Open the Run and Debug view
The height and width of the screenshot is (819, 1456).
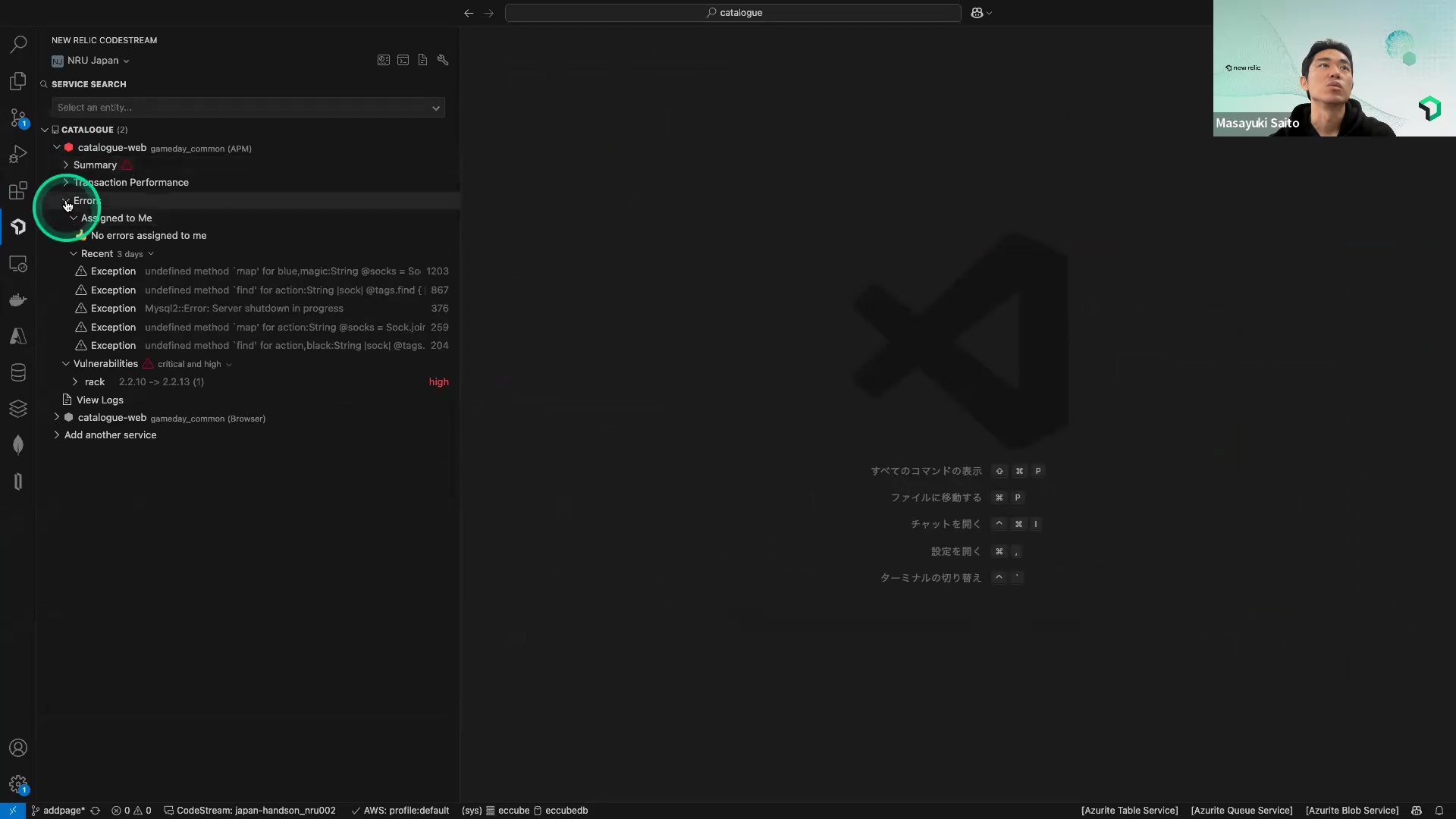(x=18, y=155)
